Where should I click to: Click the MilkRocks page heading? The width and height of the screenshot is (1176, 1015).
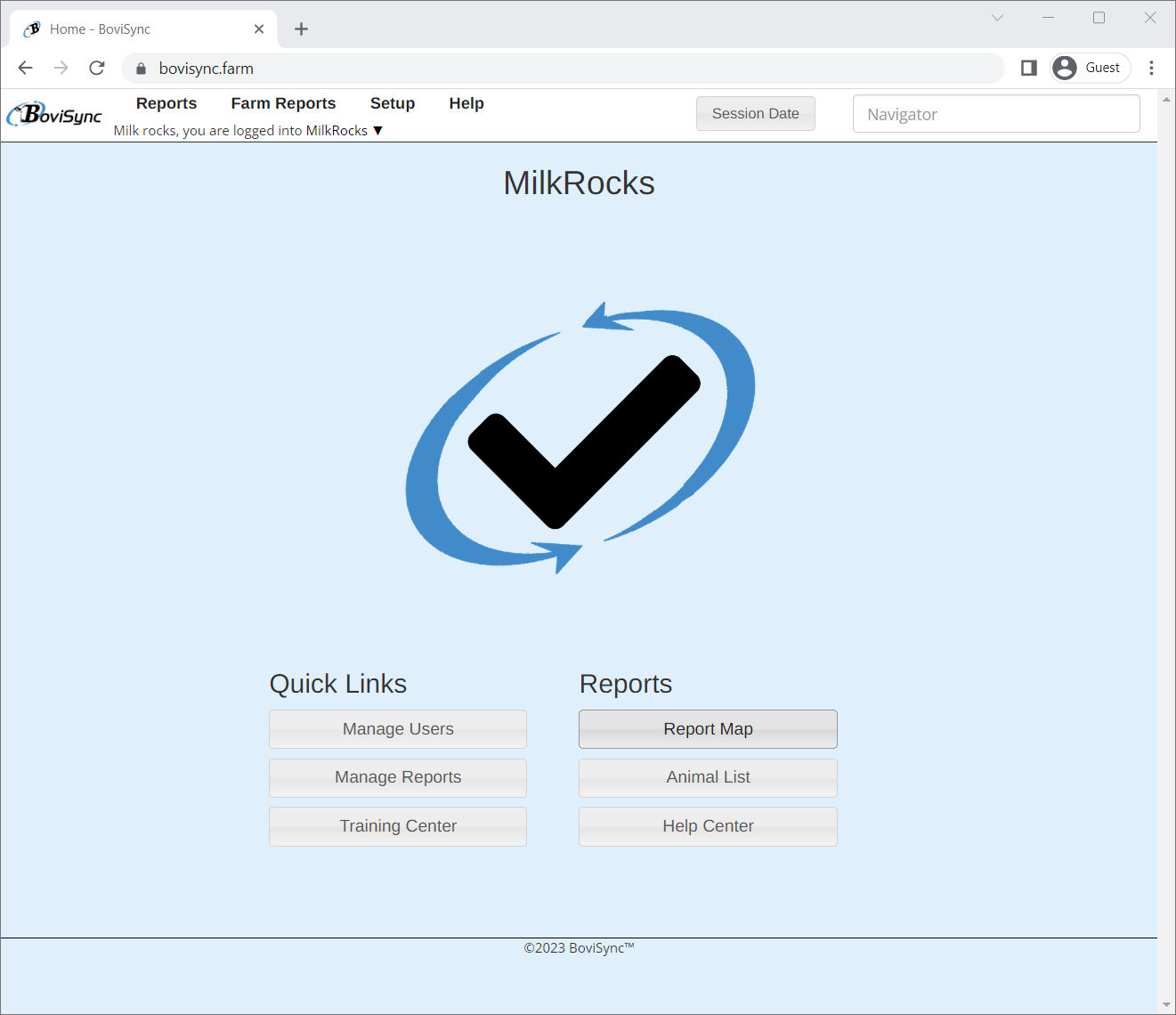580,183
